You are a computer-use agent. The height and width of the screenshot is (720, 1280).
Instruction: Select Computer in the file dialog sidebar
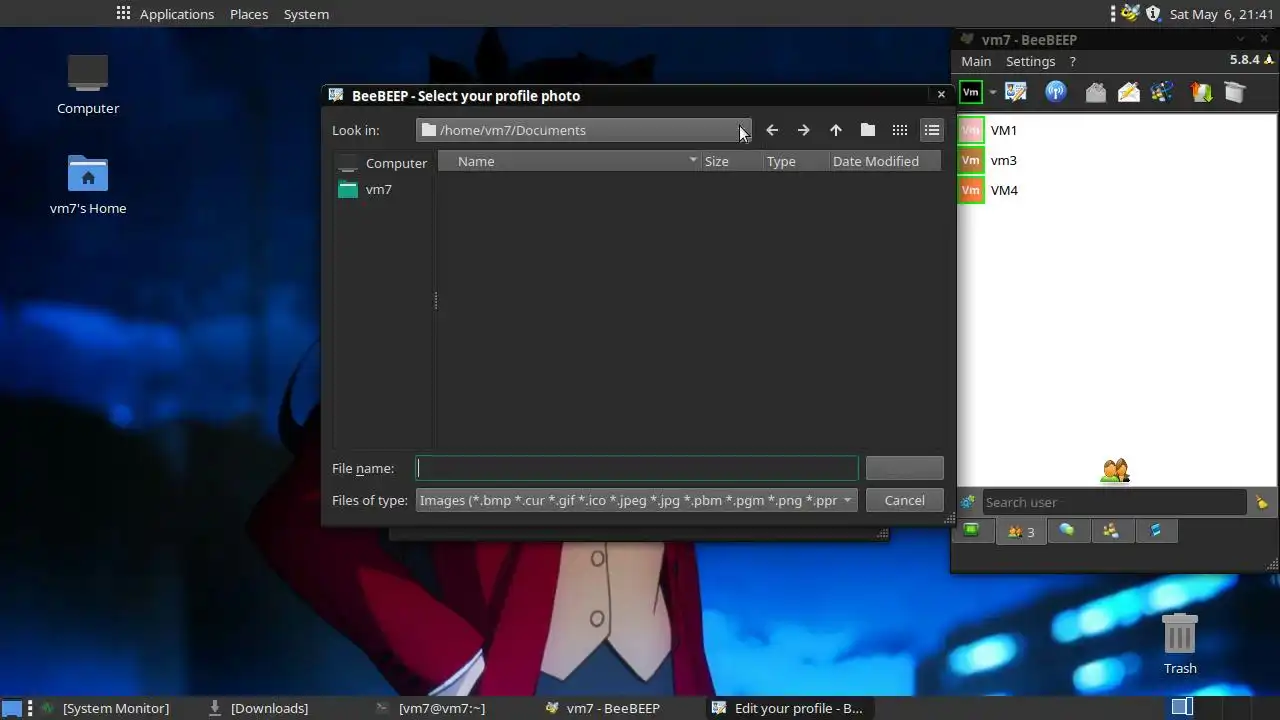coord(383,163)
